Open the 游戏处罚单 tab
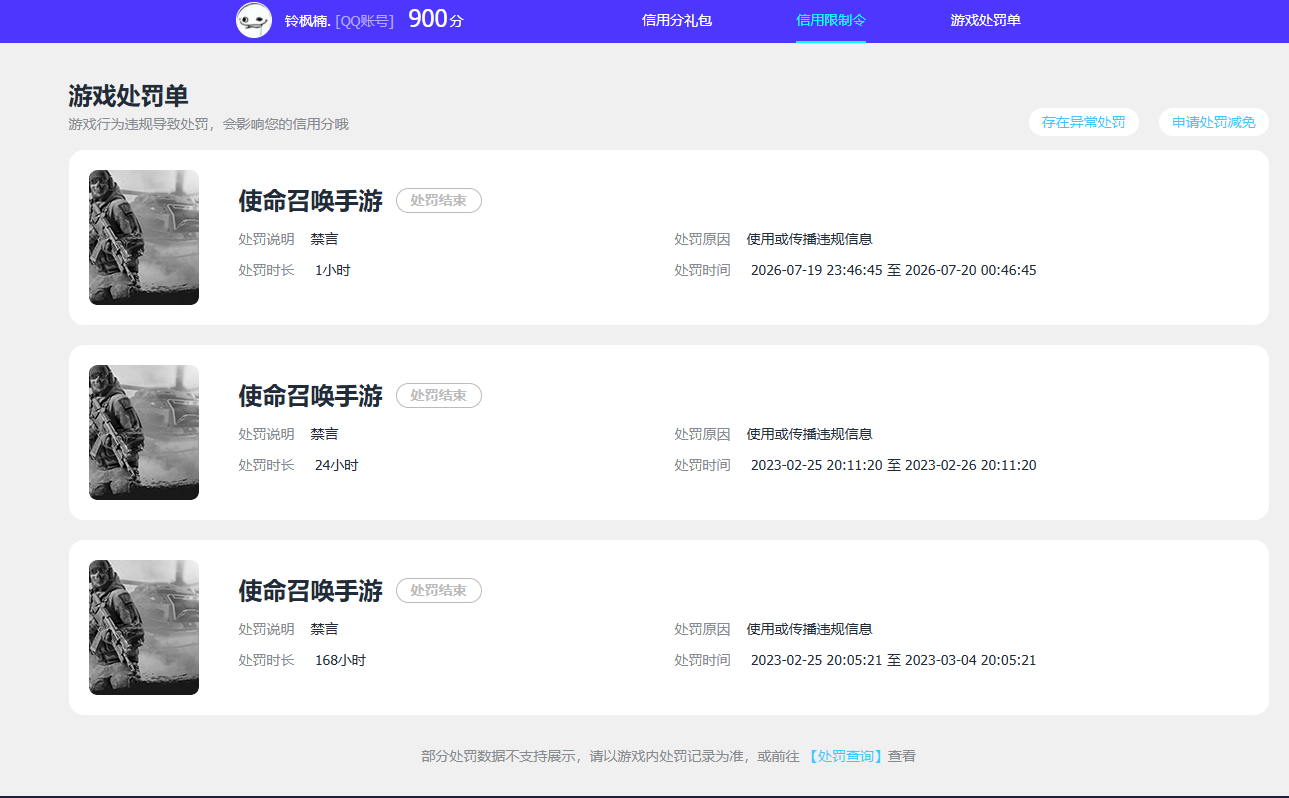This screenshot has width=1289, height=798. coord(985,20)
